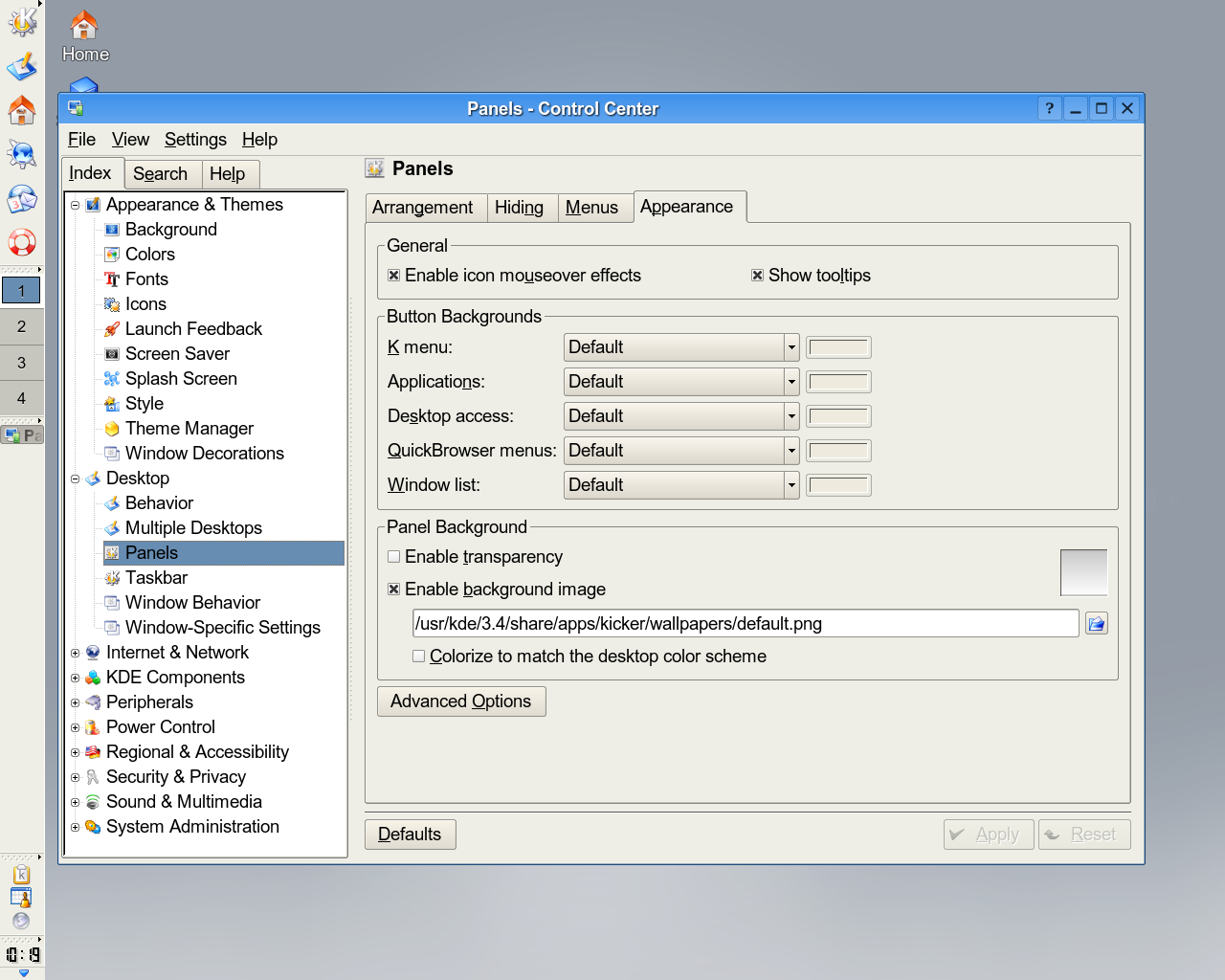Open the Desktop access background dropdown

coord(681,416)
